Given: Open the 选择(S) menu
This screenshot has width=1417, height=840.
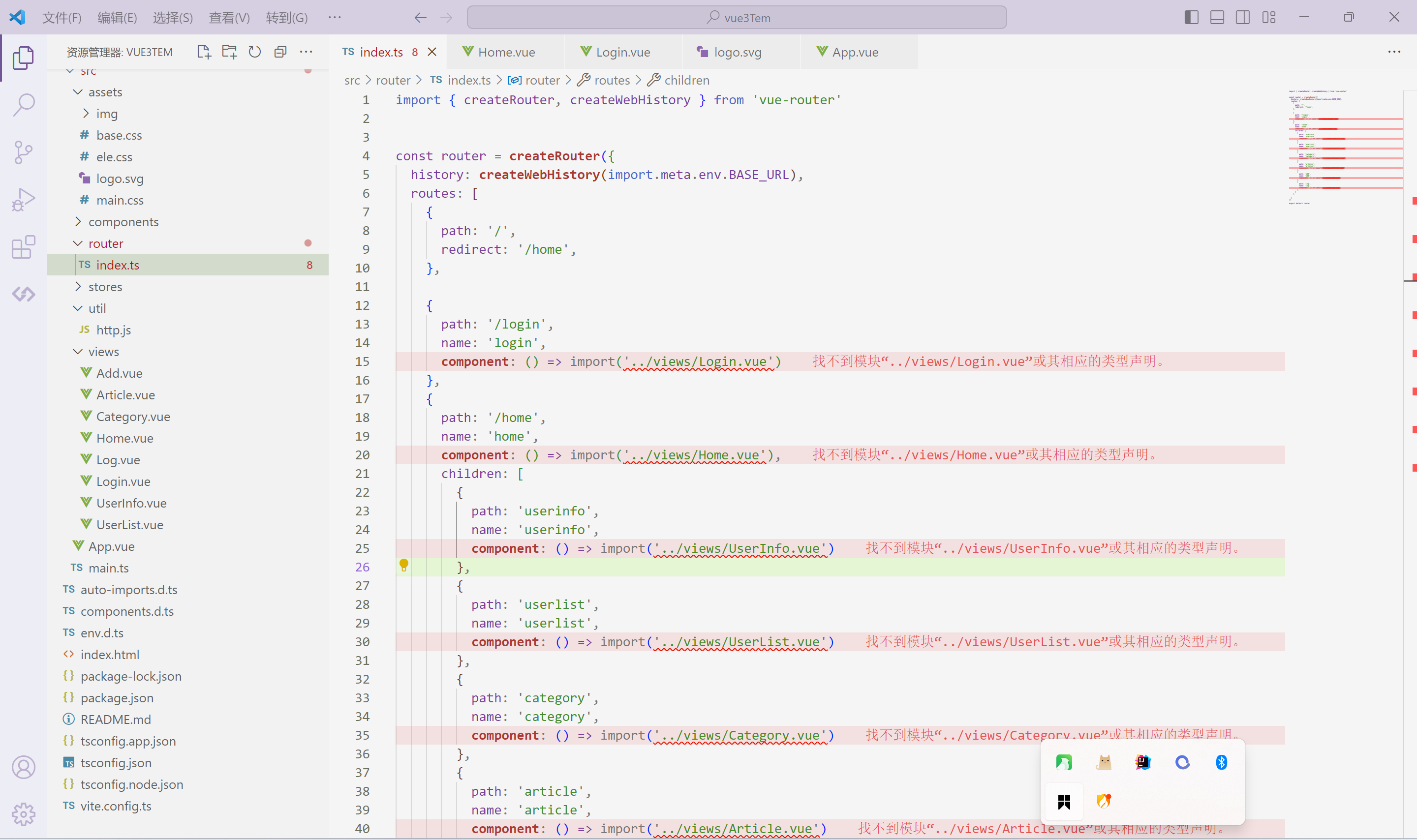Looking at the screenshot, I should (173, 18).
